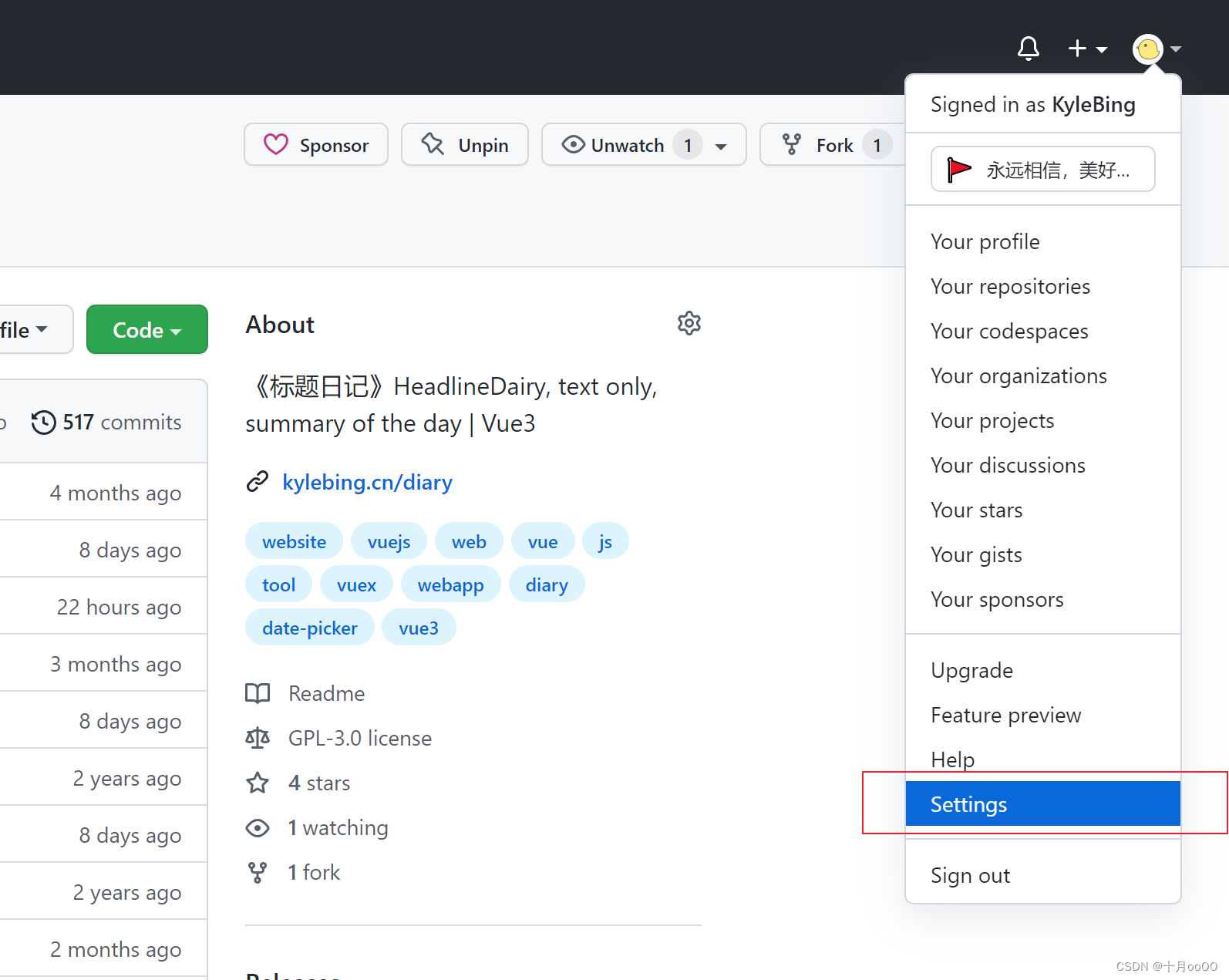Click the eye icon on Unwatch
Image resolution: width=1229 pixels, height=980 pixels.
pyautogui.click(x=573, y=144)
